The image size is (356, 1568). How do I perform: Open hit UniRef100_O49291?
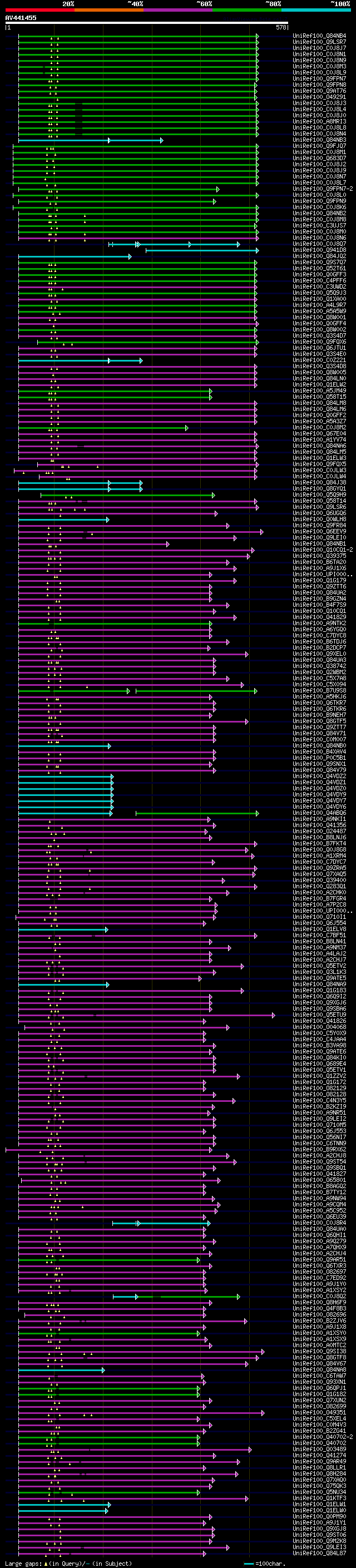[319, 97]
